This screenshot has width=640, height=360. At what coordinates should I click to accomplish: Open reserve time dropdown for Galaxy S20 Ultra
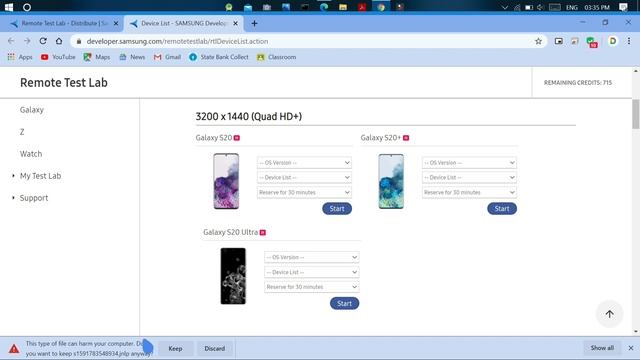coord(312,287)
